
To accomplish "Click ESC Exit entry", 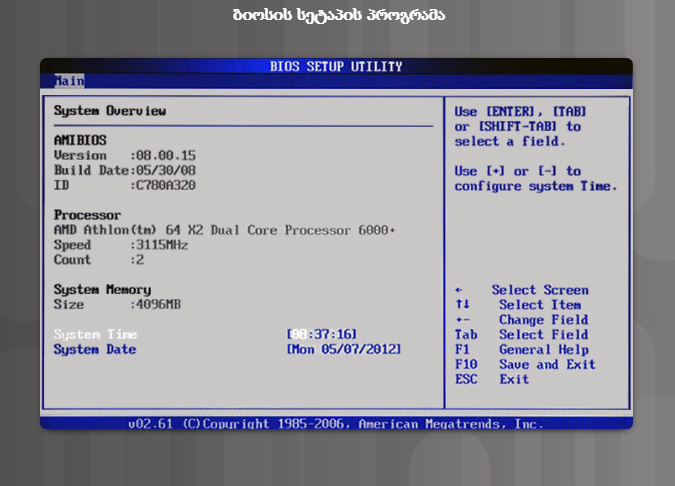I will pyautogui.click(x=491, y=380).
